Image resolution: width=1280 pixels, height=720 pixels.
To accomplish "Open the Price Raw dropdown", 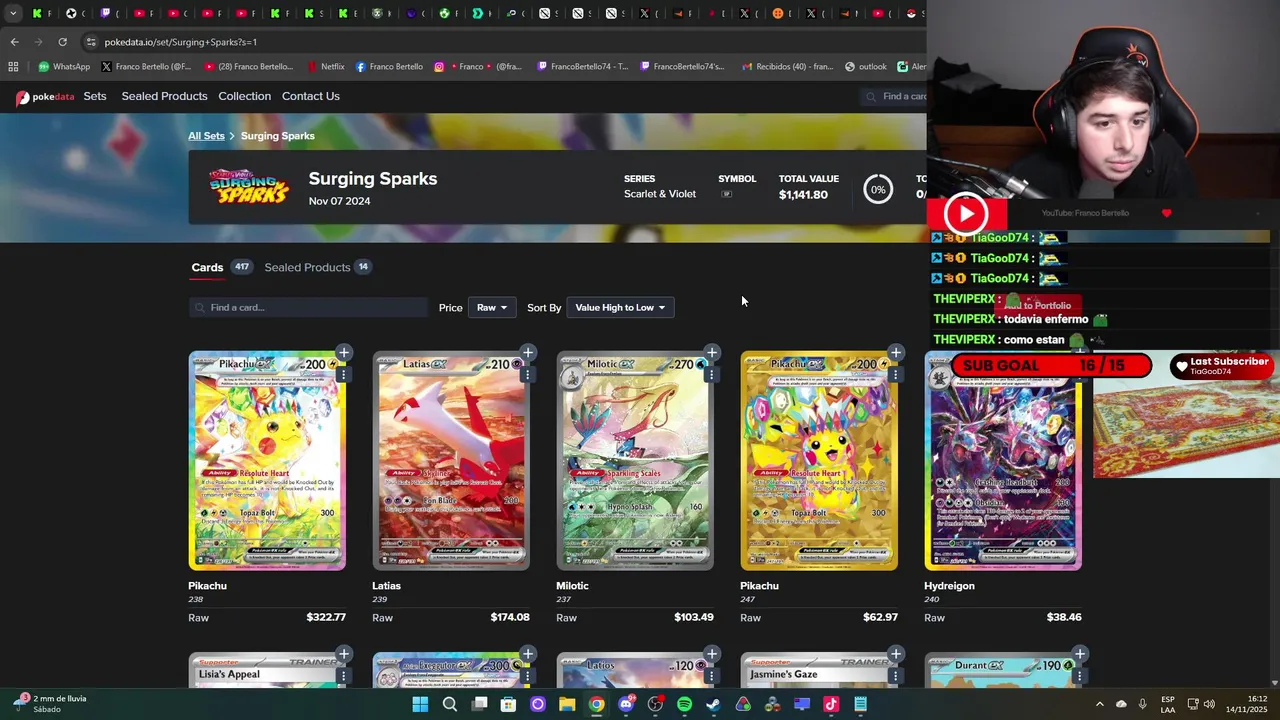I will click(x=492, y=307).
